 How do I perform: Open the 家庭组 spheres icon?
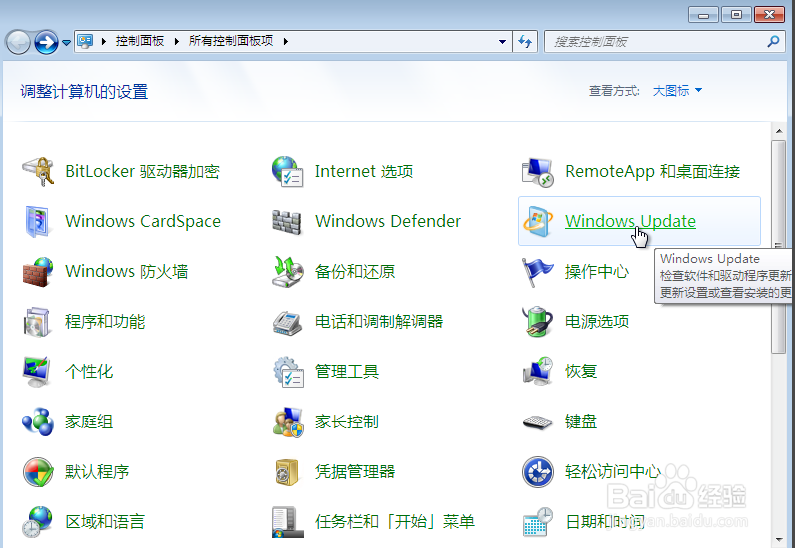pyautogui.click(x=38, y=422)
